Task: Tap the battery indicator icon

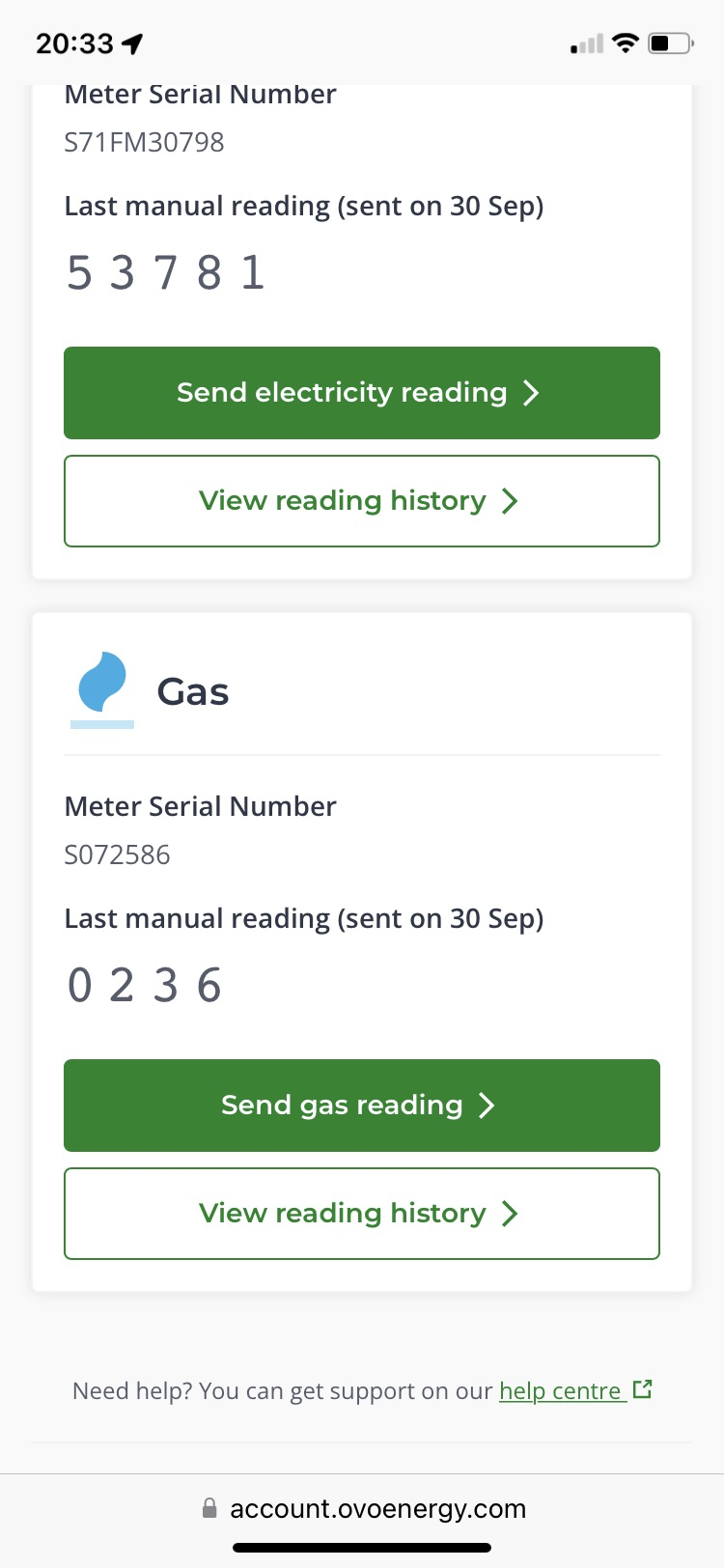Action: 671,43
